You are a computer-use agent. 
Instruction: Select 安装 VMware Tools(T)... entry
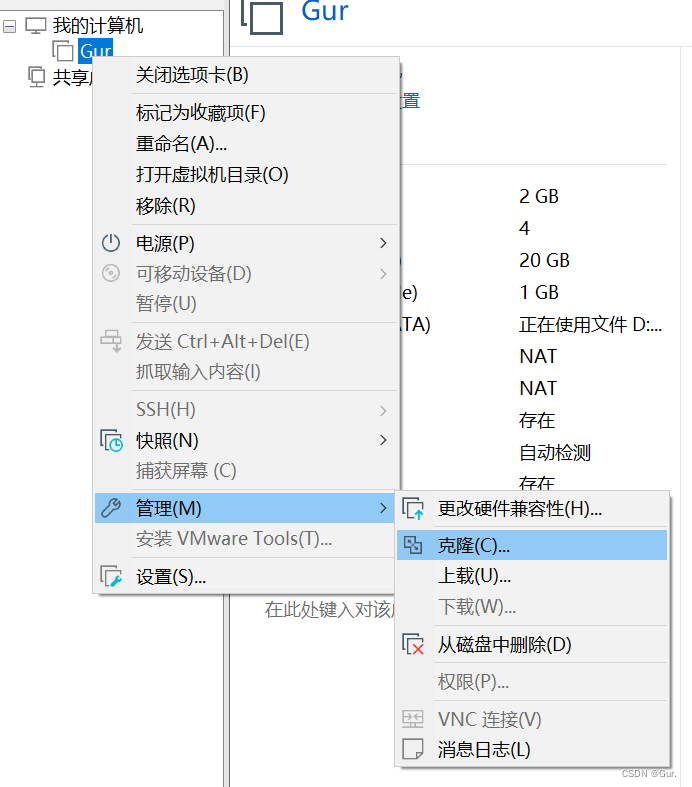245,539
